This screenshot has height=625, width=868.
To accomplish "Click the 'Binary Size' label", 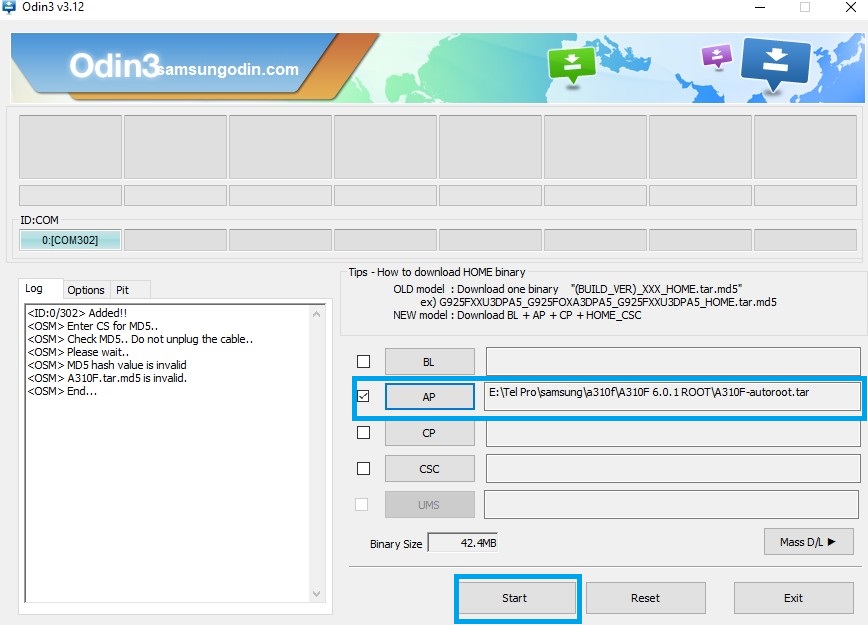I will tap(396, 544).
